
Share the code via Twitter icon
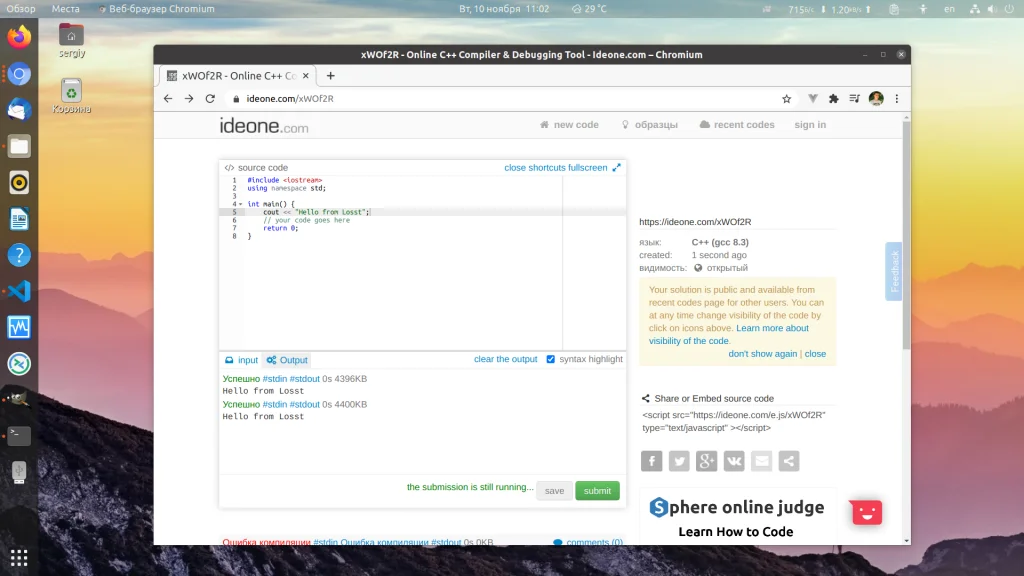pyautogui.click(x=679, y=461)
